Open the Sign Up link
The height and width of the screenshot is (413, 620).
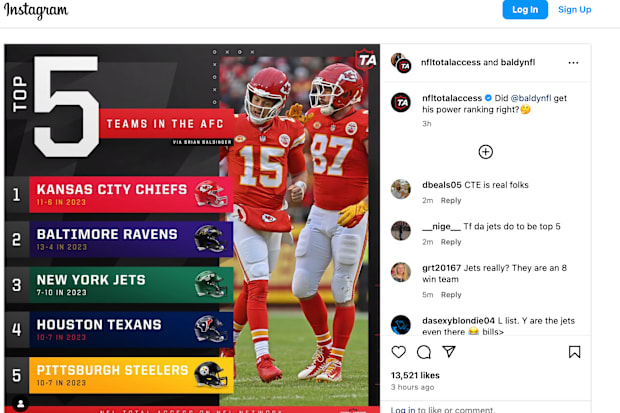574,10
